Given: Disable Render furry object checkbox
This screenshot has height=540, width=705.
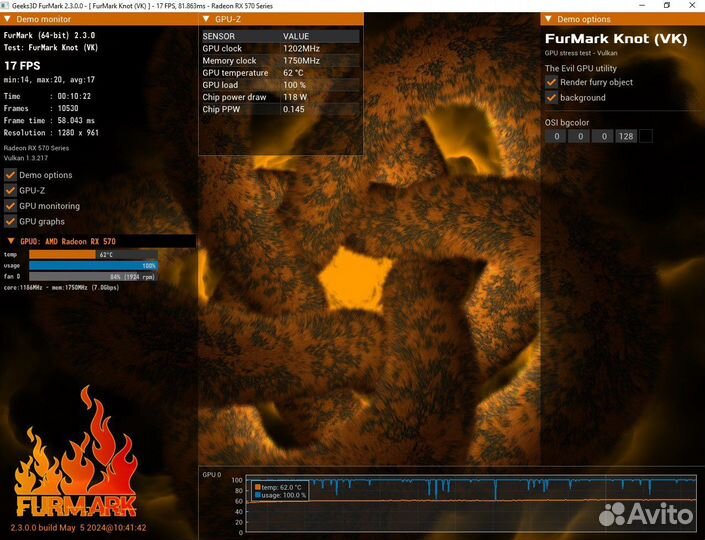Looking at the screenshot, I should [551, 82].
